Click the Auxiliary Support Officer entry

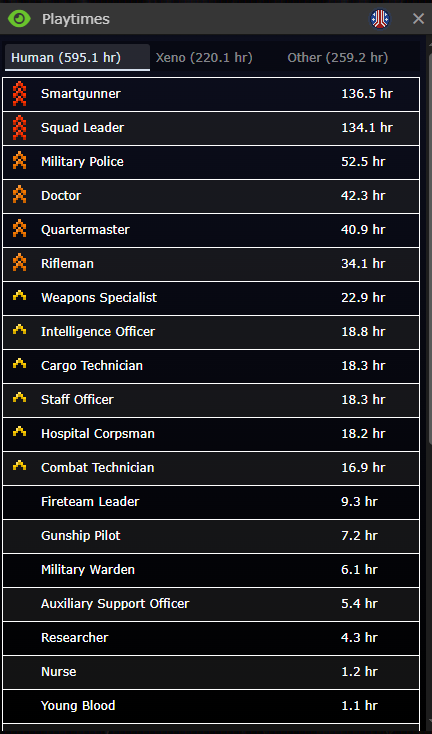(211, 604)
